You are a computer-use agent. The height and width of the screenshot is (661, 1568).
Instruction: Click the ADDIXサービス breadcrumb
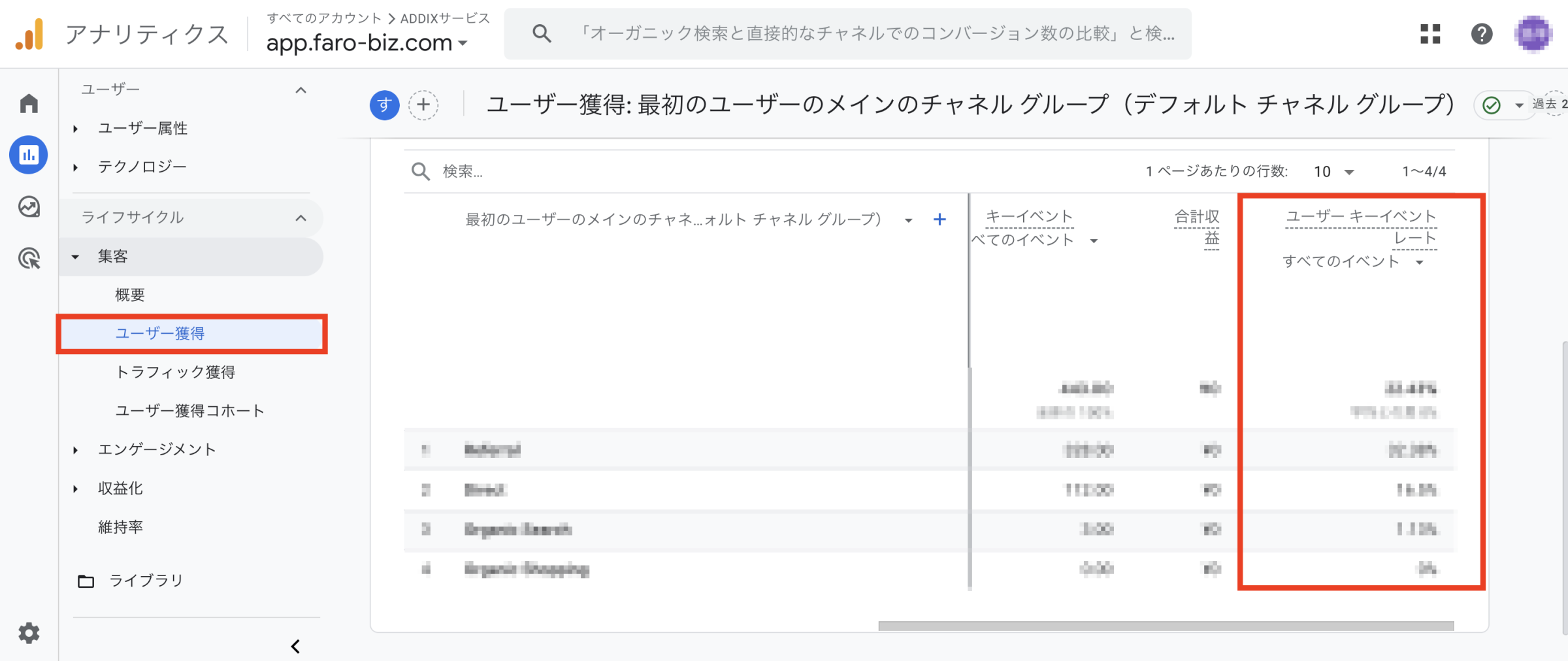point(445,18)
